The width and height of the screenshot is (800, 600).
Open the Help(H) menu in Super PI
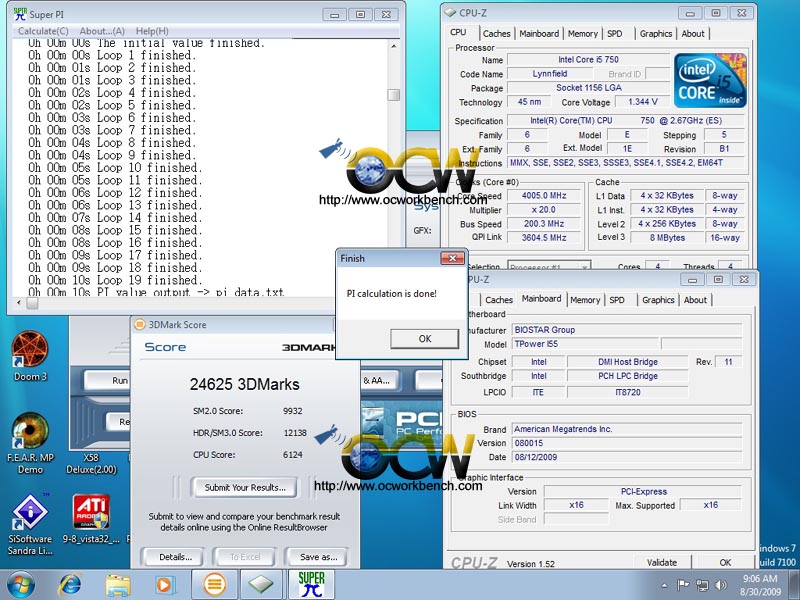click(x=152, y=31)
